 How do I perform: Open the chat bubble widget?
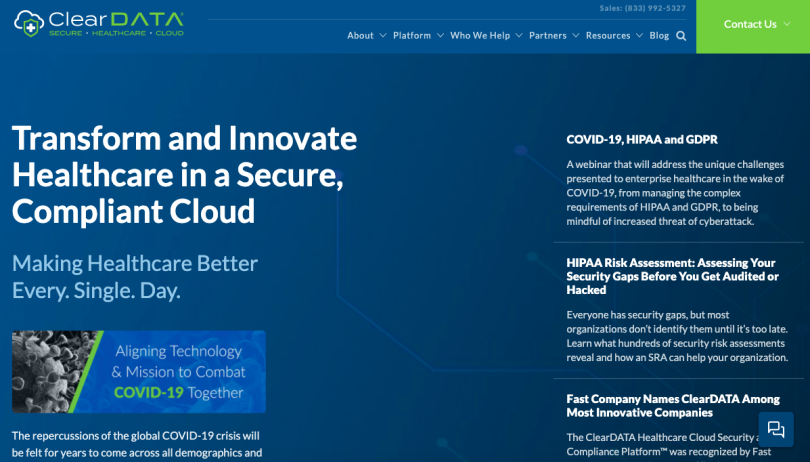[x=776, y=429]
